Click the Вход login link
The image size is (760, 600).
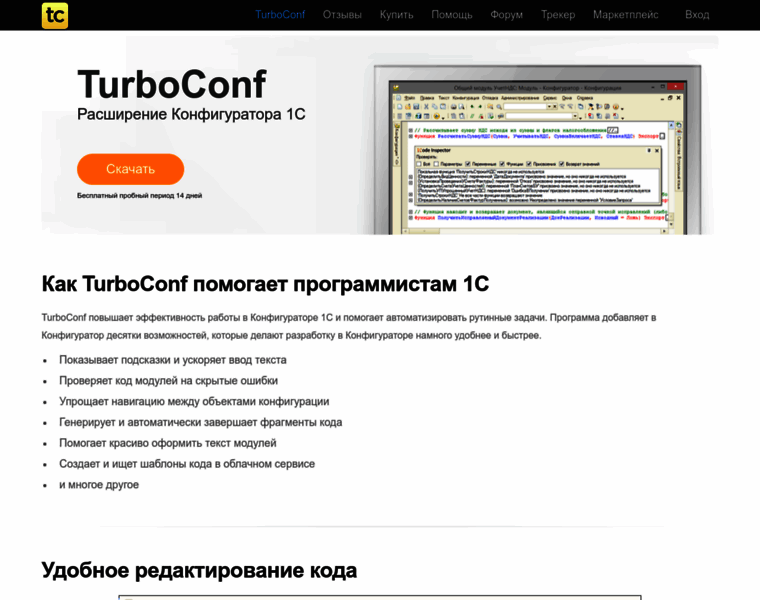click(x=697, y=15)
